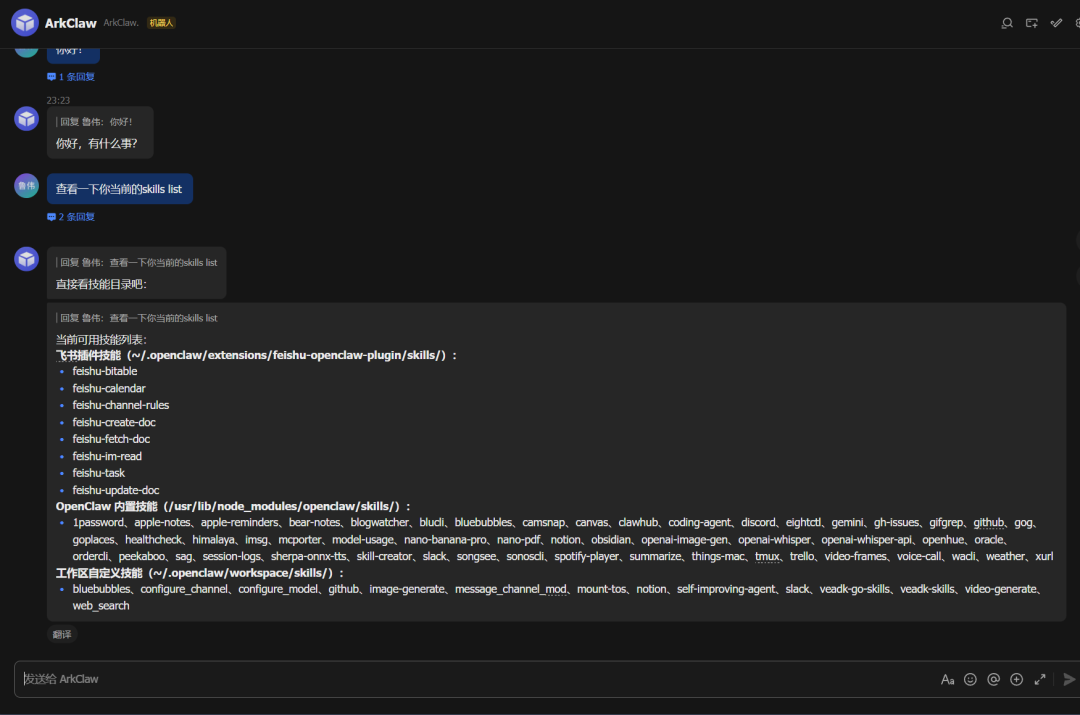Click bot avatar beside '直接看技能目录吧' message
Viewport: 1080px width, 715px height.
[x=26, y=259]
